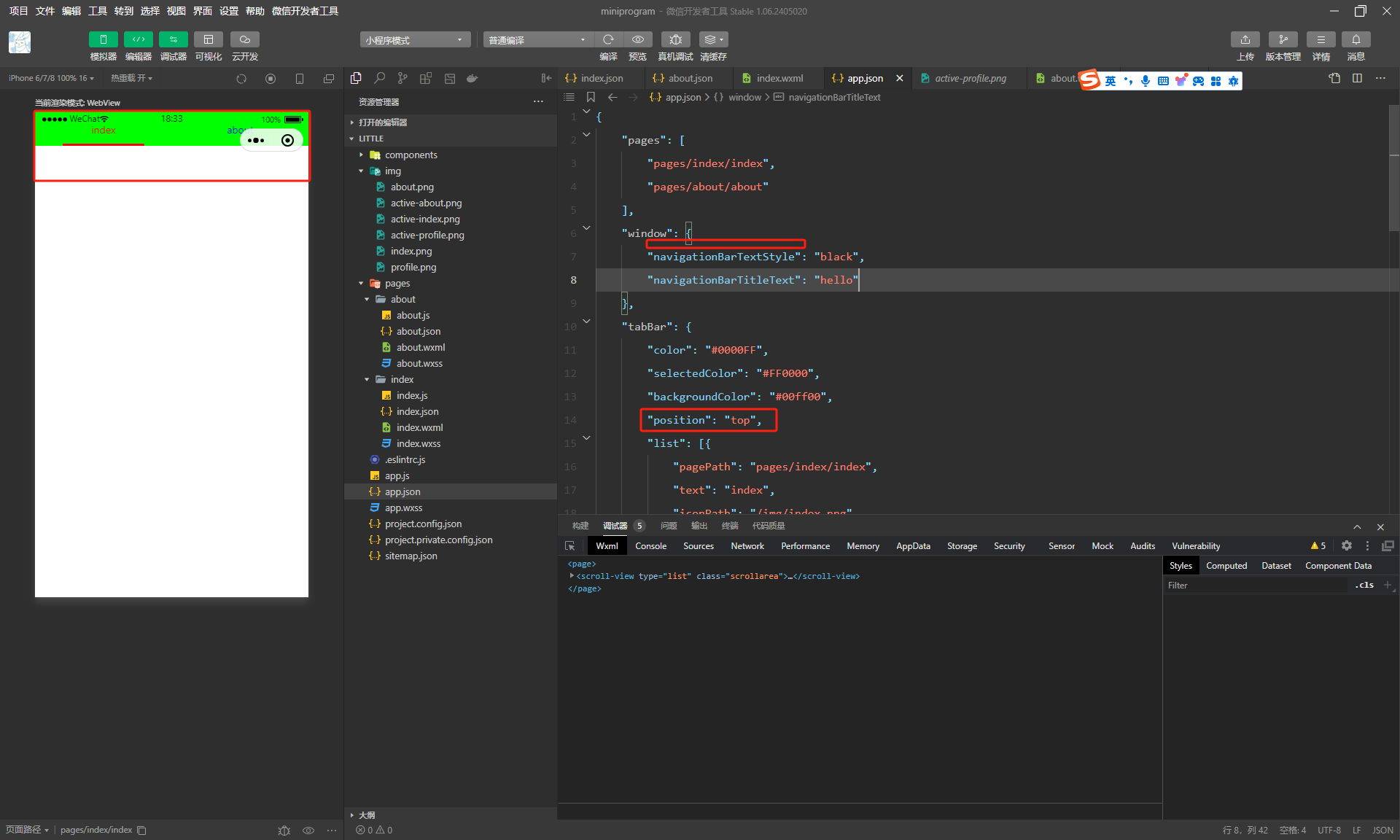Expand the components folder
Image resolution: width=1400 pixels, height=840 pixels.
pos(451,155)
